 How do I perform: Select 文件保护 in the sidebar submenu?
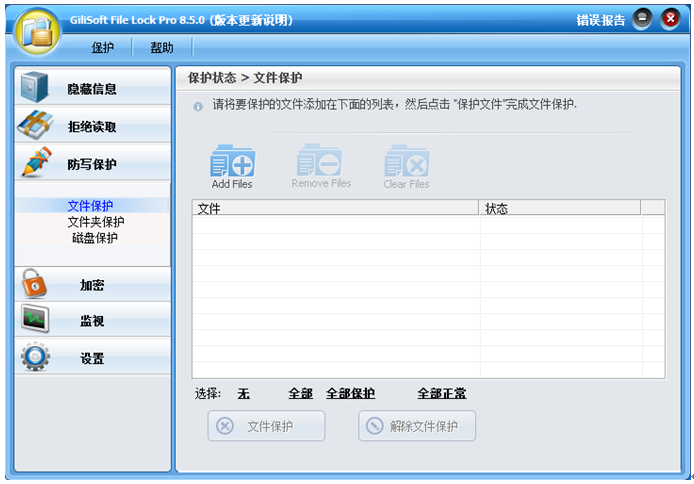pos(90,205)
